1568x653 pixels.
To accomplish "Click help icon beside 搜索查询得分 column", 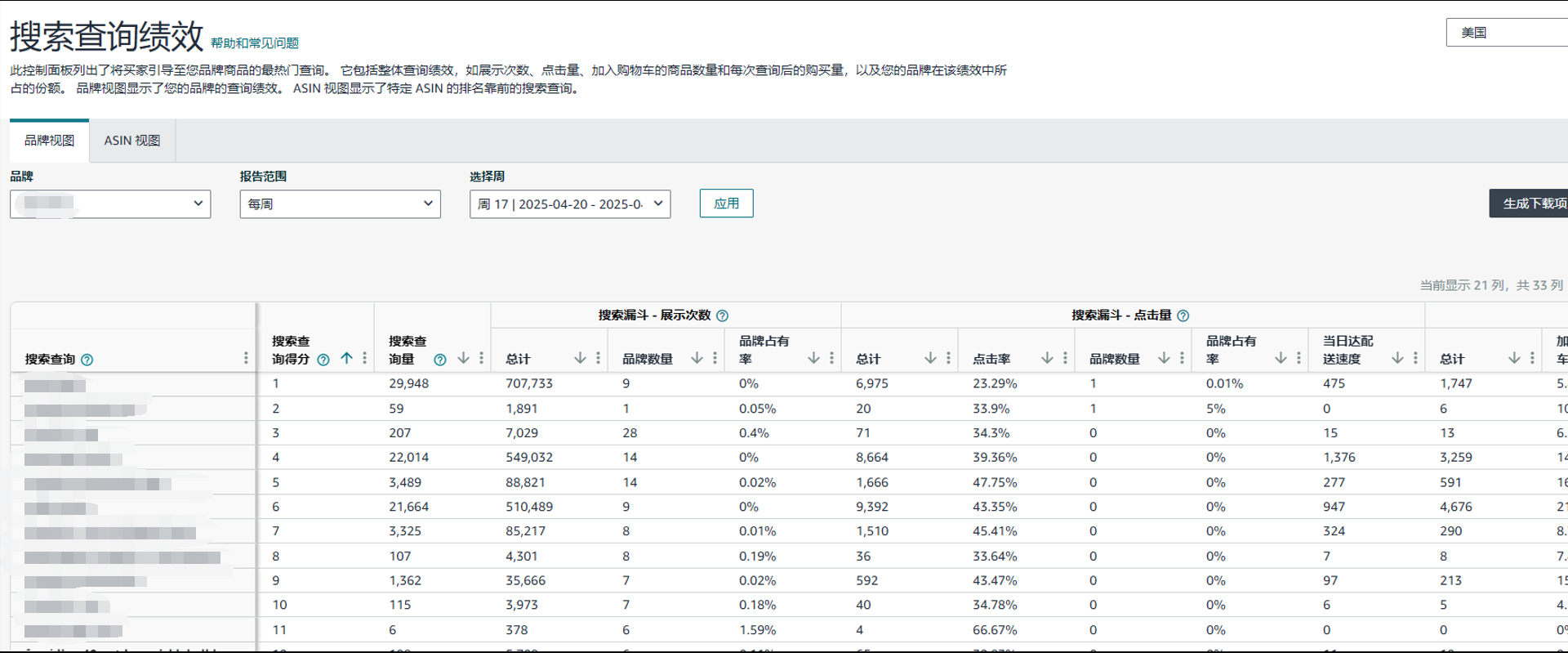I will coord(323,360).
